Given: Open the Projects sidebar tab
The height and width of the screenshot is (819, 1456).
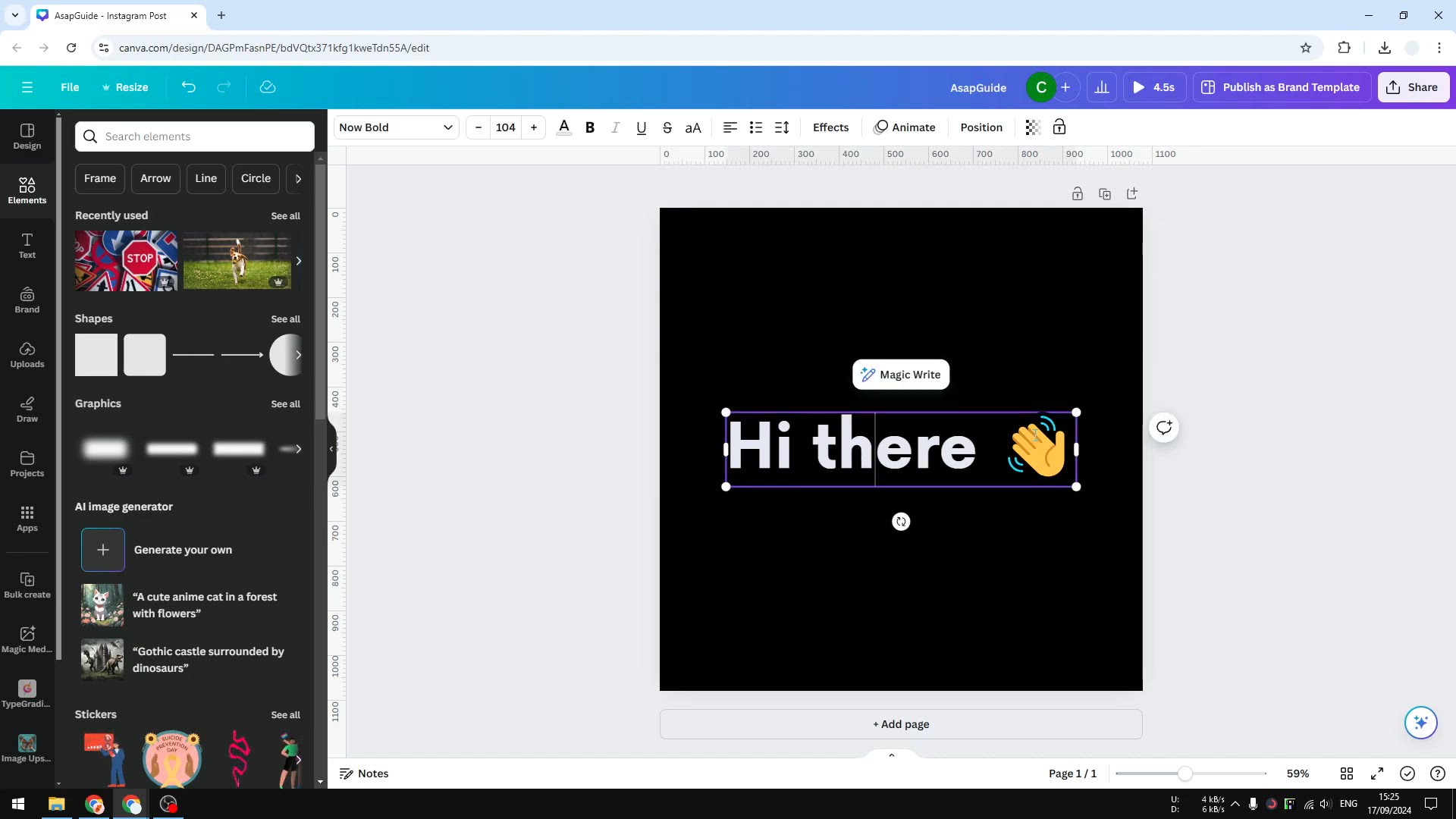Looking at the screenshot, I should pos(27,464).
